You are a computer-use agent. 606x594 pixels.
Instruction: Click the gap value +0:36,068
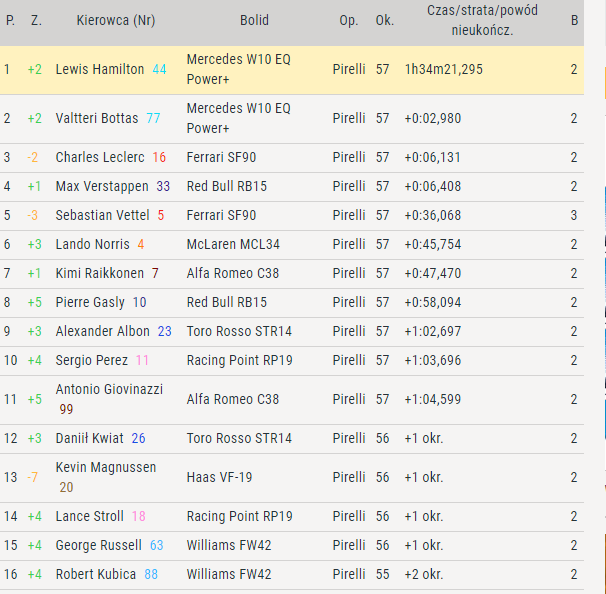click(x=433, y=215)
